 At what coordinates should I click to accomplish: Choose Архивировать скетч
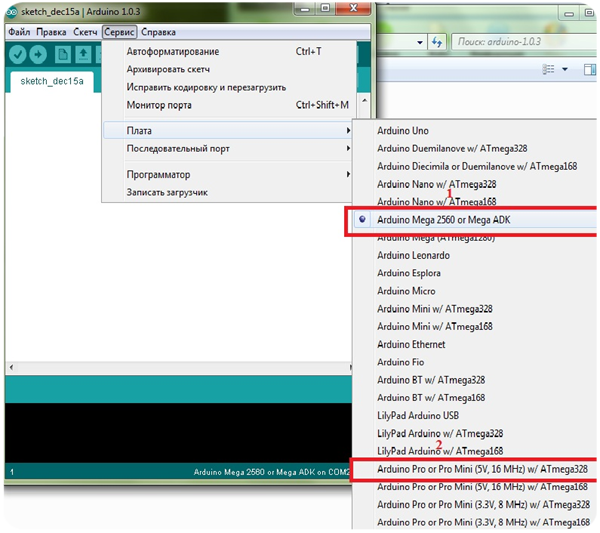click(230, 69)
